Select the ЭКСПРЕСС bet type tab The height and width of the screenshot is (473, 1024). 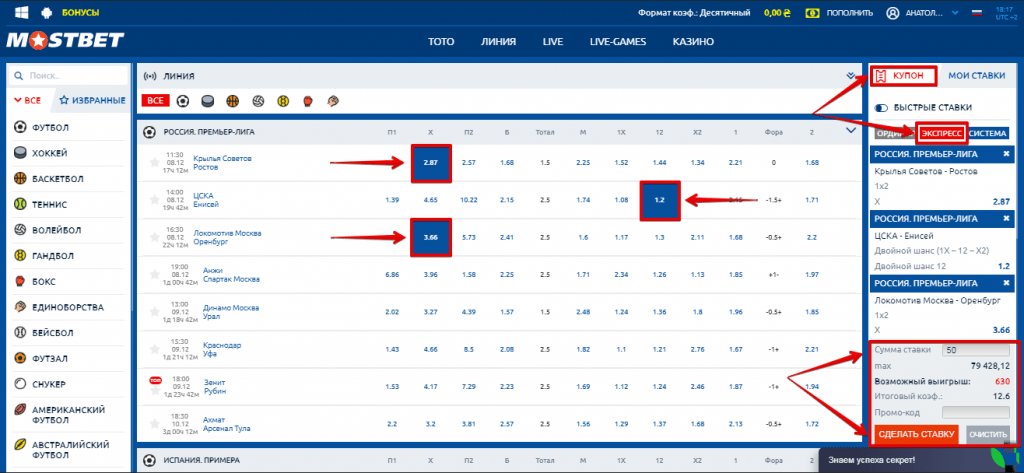941,133
